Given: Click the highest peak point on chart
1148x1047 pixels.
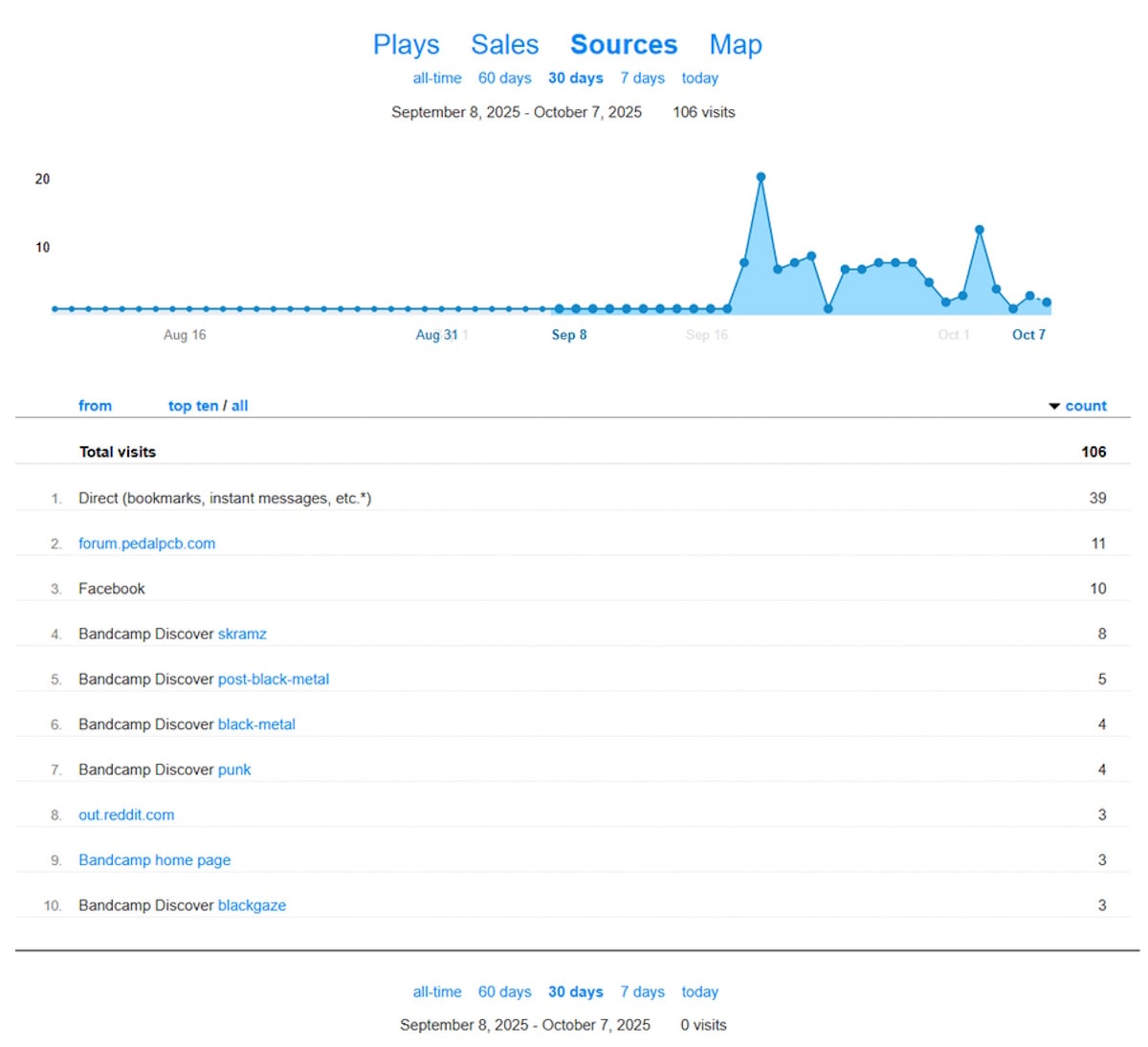Looking at the screenshot, I should pos(761,177).
